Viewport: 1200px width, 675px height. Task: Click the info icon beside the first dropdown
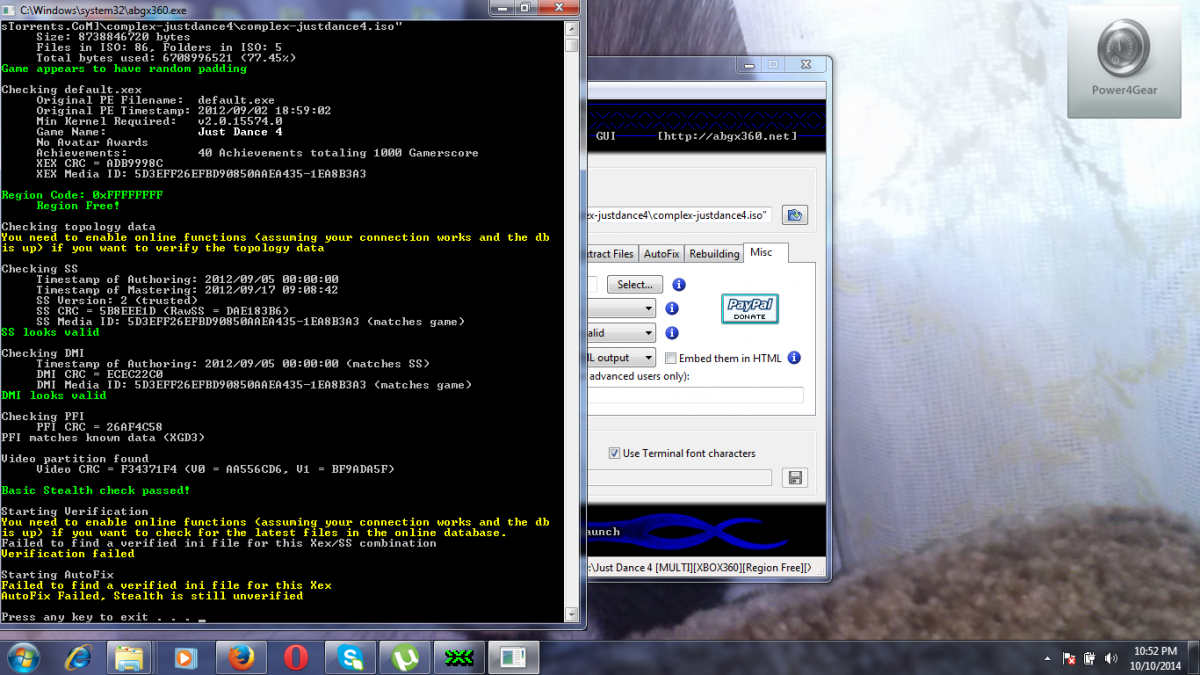tap(672, 309)
